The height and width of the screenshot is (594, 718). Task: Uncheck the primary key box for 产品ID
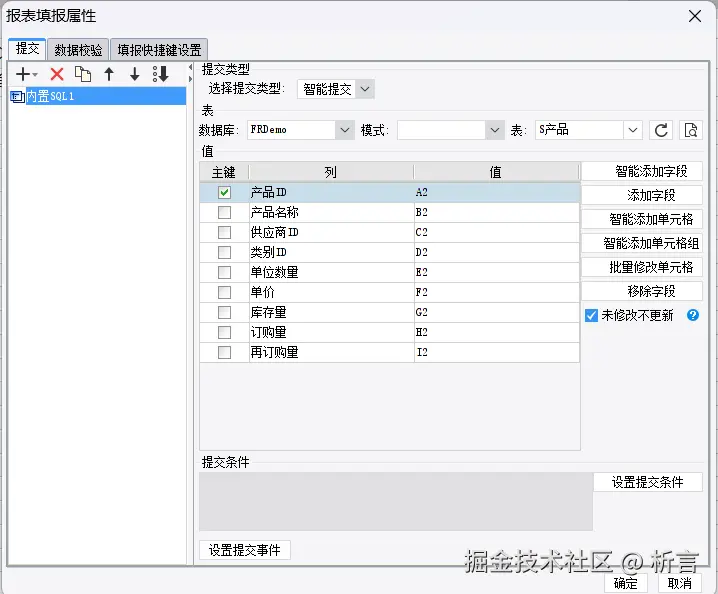[x=224, y=192]
